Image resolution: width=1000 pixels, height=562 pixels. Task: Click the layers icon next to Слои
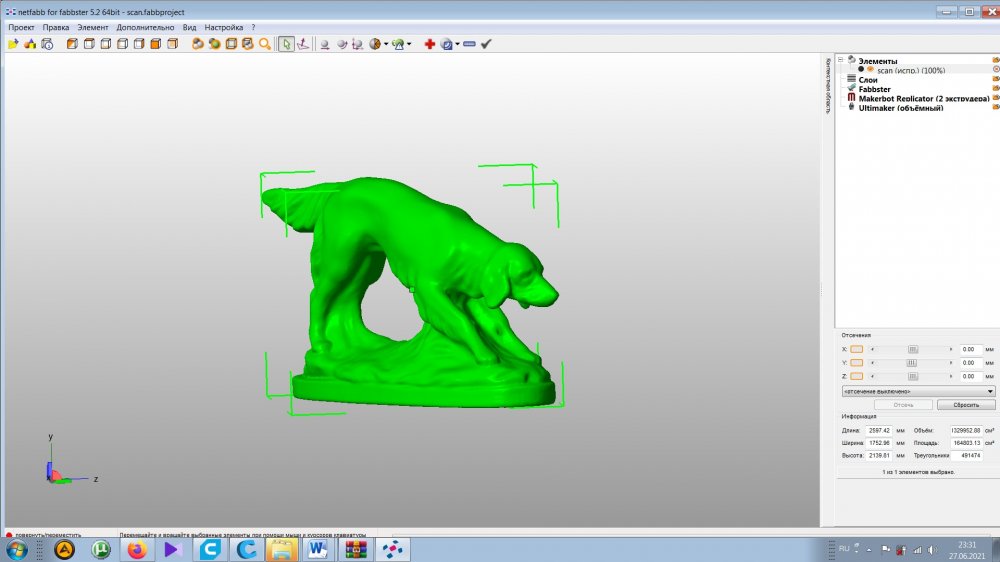coord(851,78)
